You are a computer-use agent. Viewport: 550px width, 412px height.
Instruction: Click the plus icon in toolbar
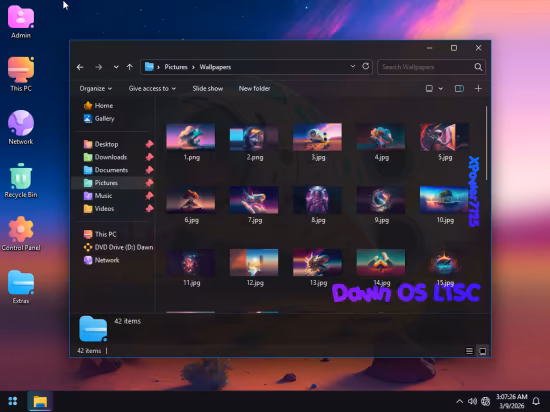(478, 88)
